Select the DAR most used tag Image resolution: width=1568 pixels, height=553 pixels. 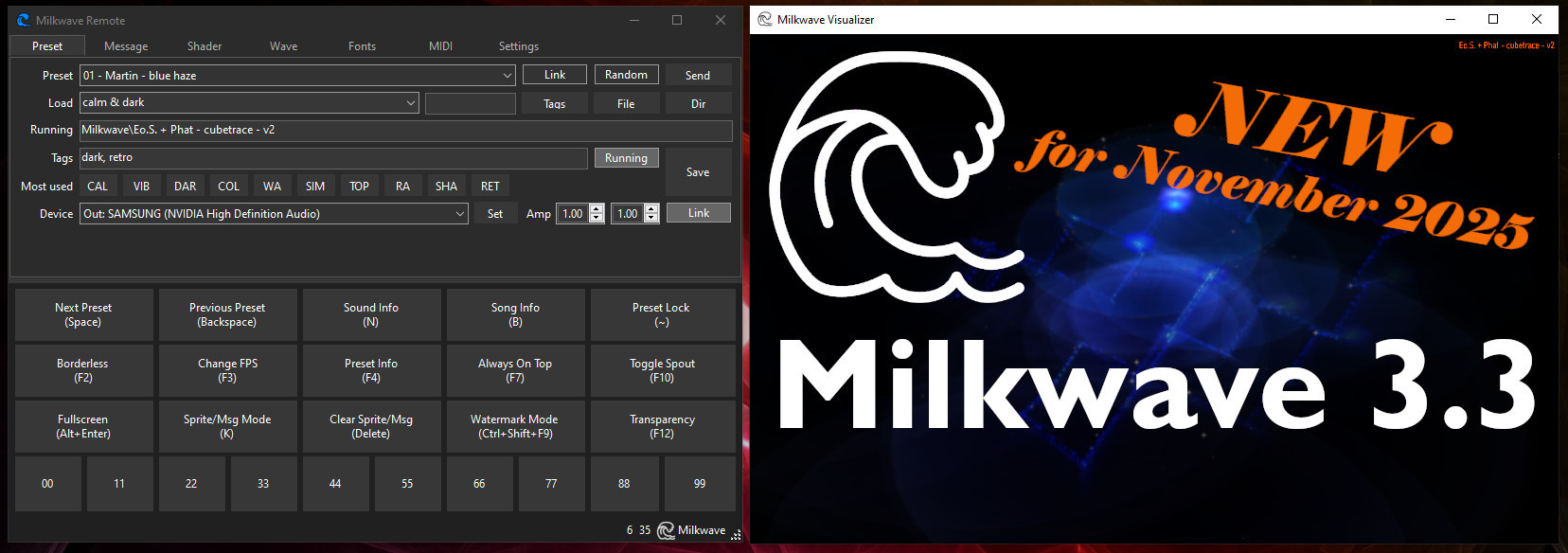(186, 187)
